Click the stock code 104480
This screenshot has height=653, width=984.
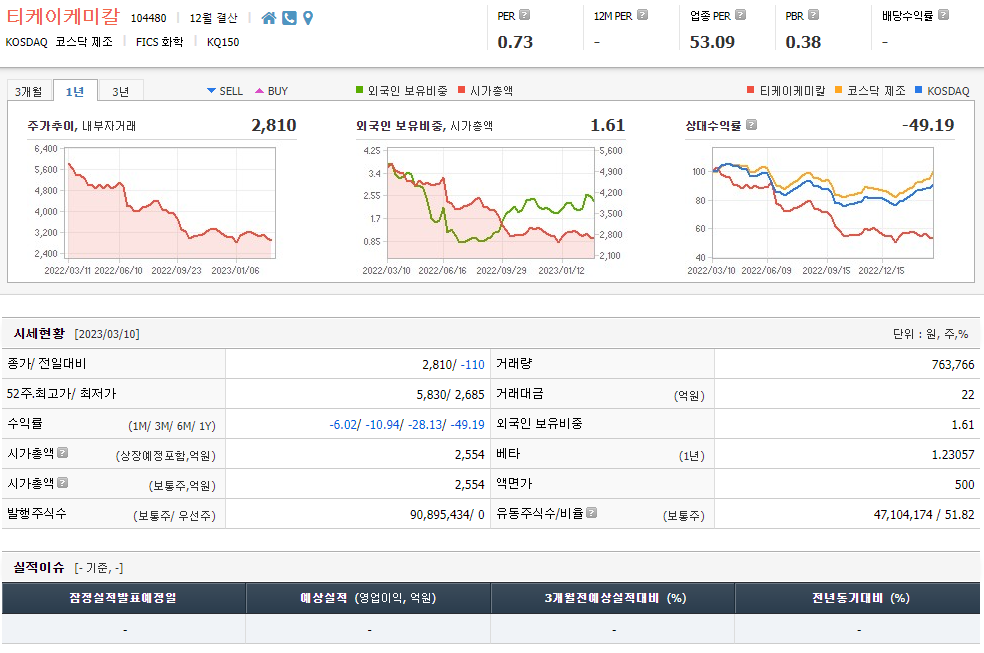[149, 18]
